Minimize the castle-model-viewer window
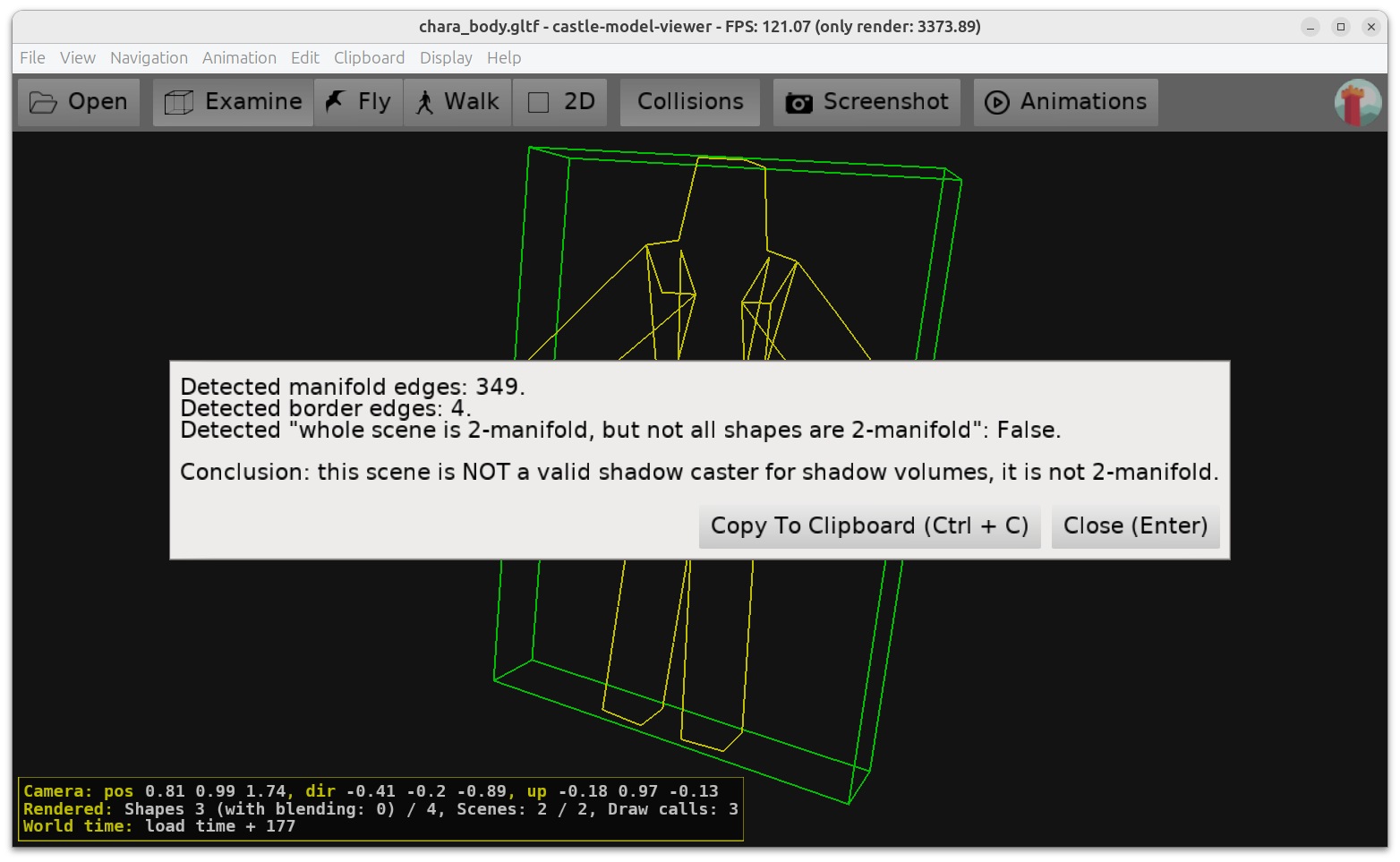 [x=1310, y=27]
